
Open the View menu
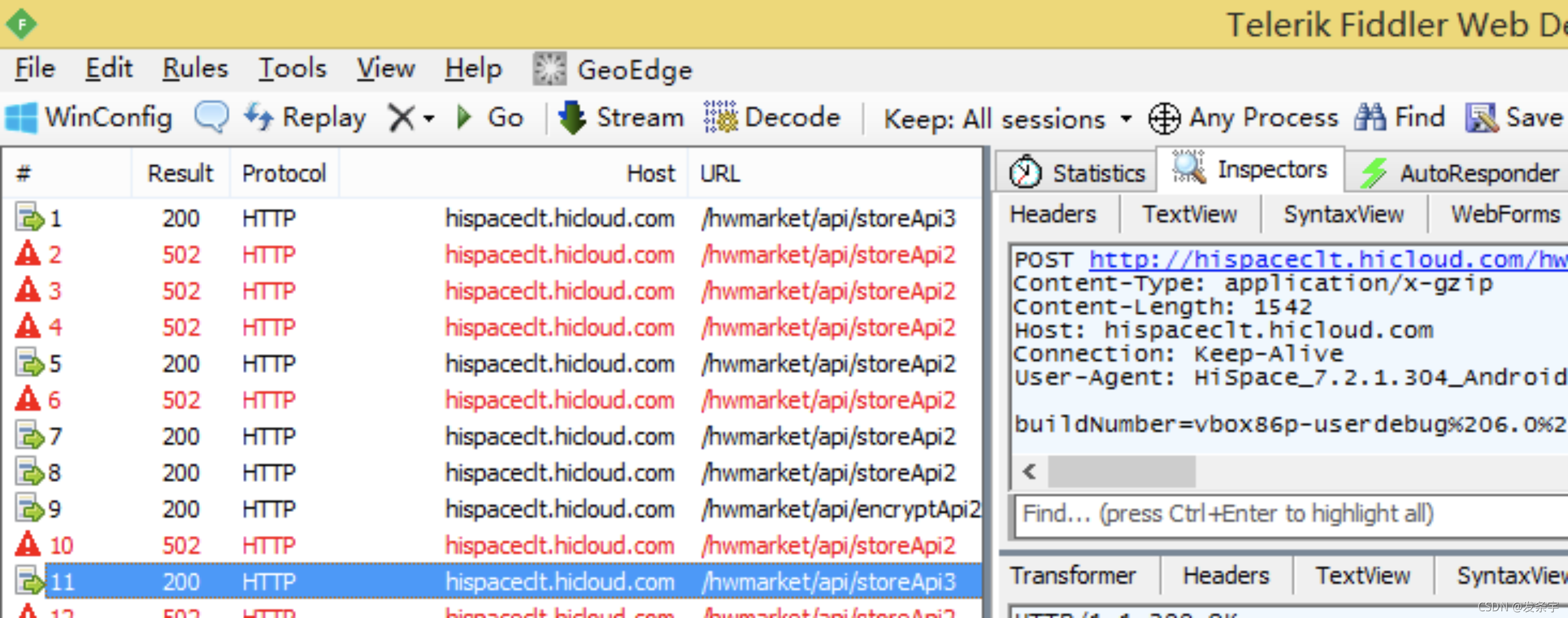pyautogui.click(x=386, y=69)
